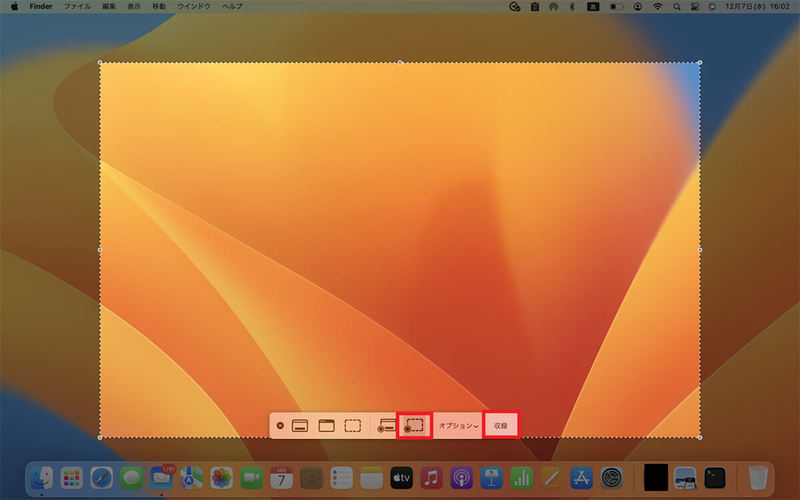Open the Wi-Fi menu
800x500 pixels.
tap(658, 7)
